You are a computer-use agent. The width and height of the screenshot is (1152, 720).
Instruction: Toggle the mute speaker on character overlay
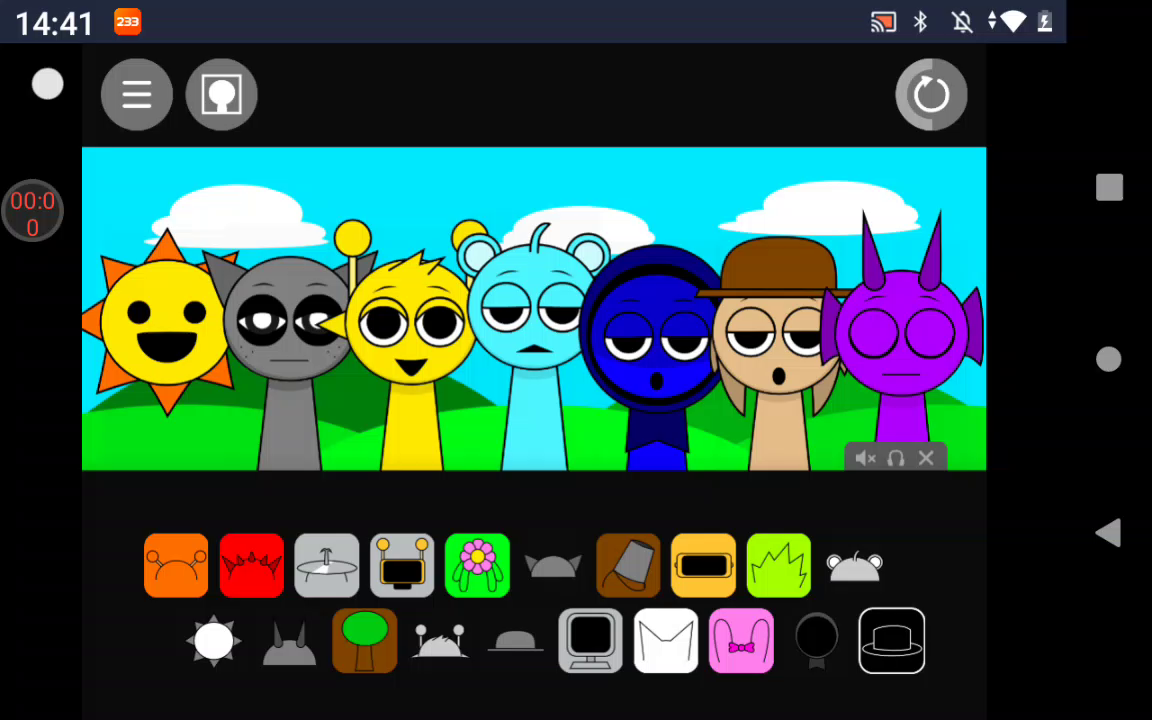865,458
